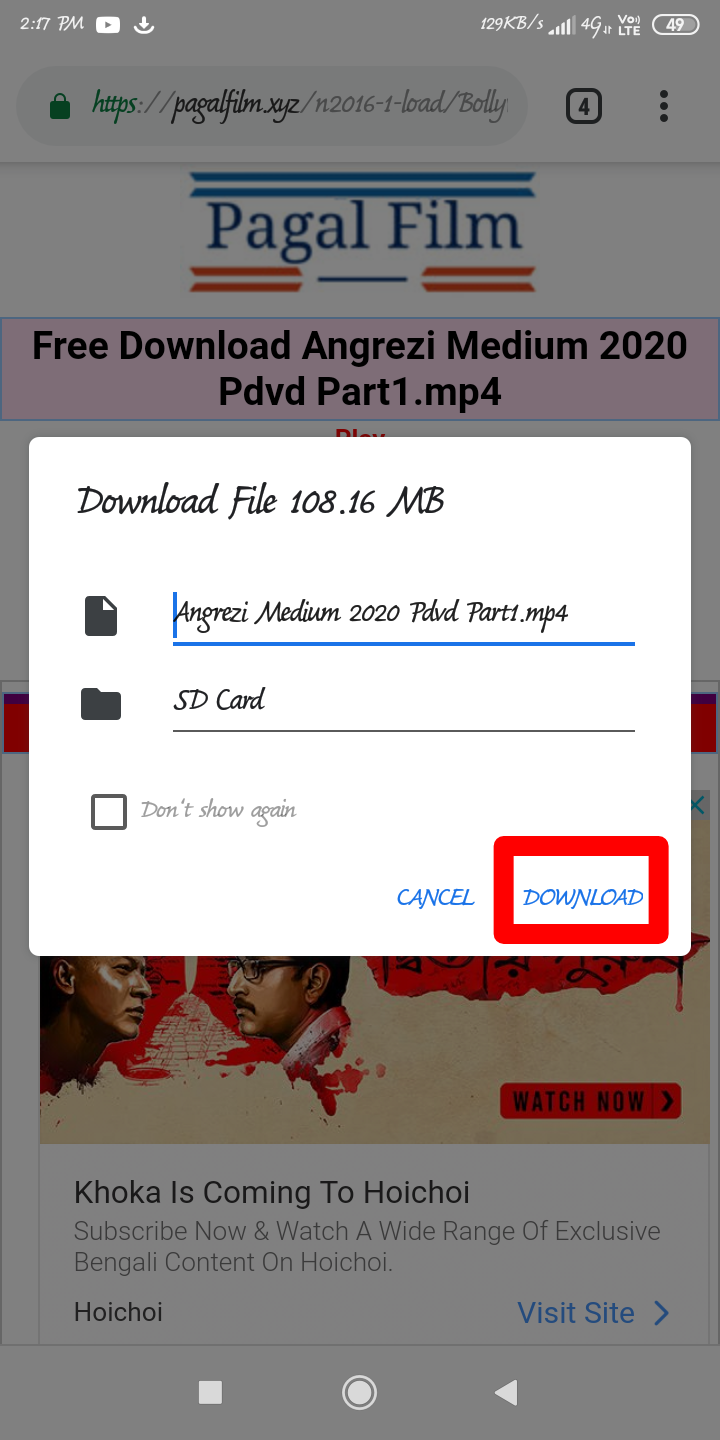Open the tab switcher showing 4 tabs

[x=584, y=106]
